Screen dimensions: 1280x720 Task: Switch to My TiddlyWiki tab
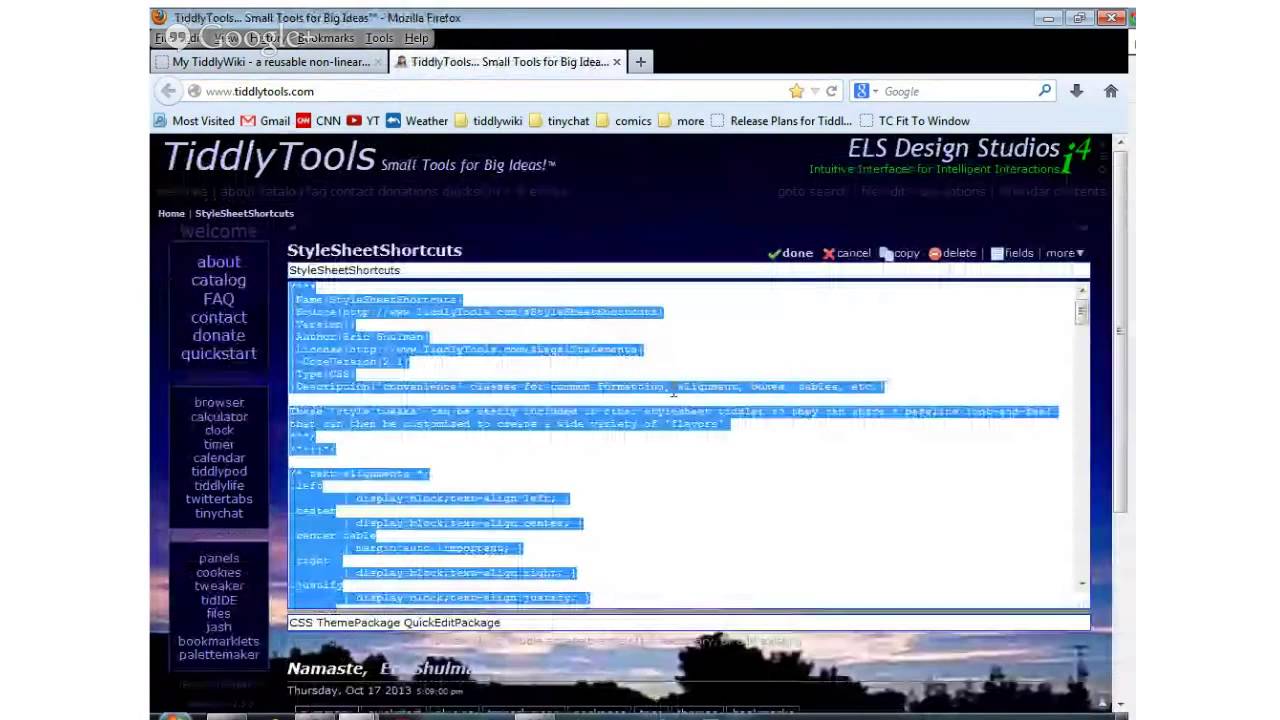[270, 62]
